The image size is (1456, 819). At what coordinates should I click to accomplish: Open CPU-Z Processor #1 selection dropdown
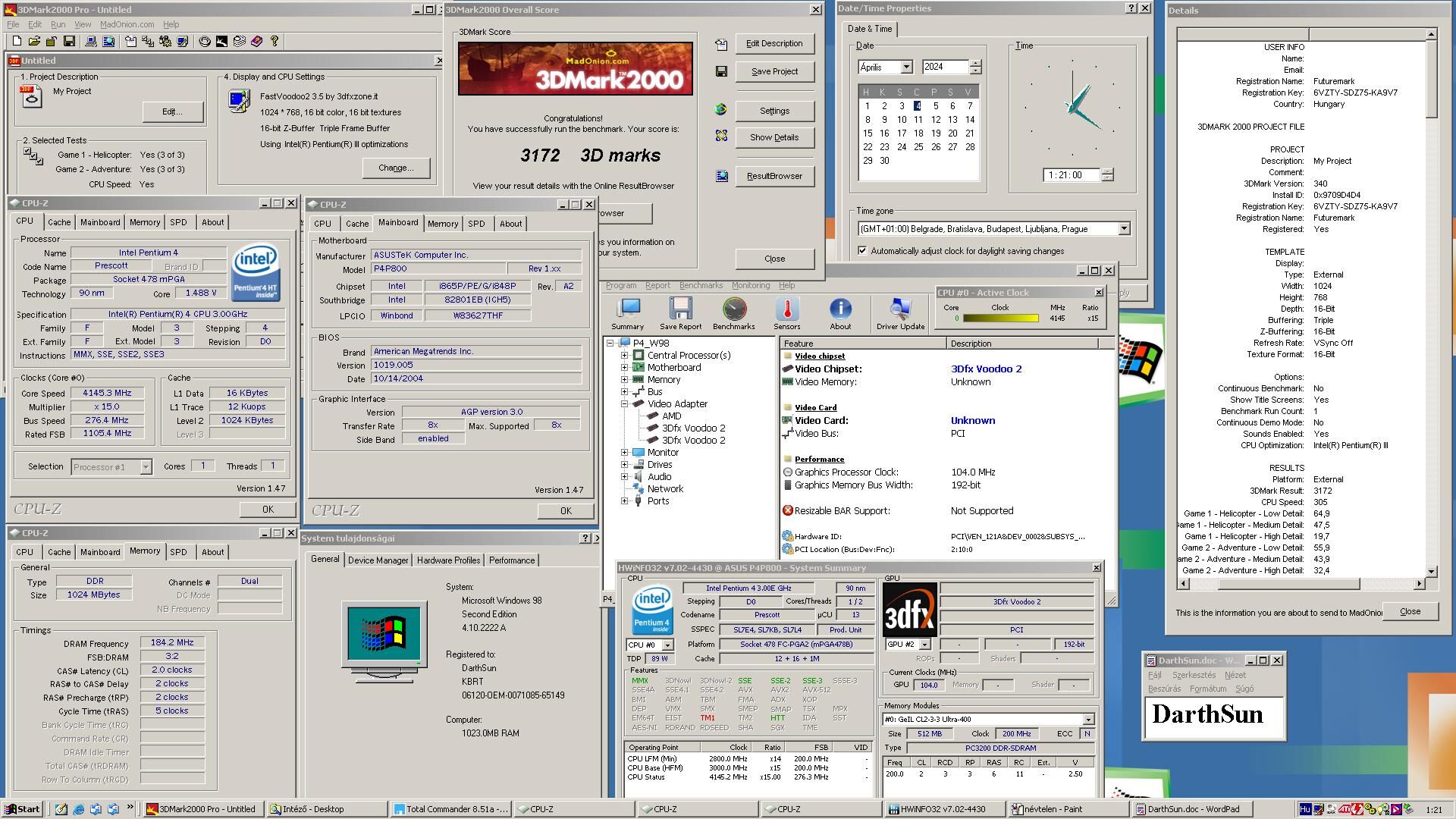pyautogui.click(x=146, y=467)
